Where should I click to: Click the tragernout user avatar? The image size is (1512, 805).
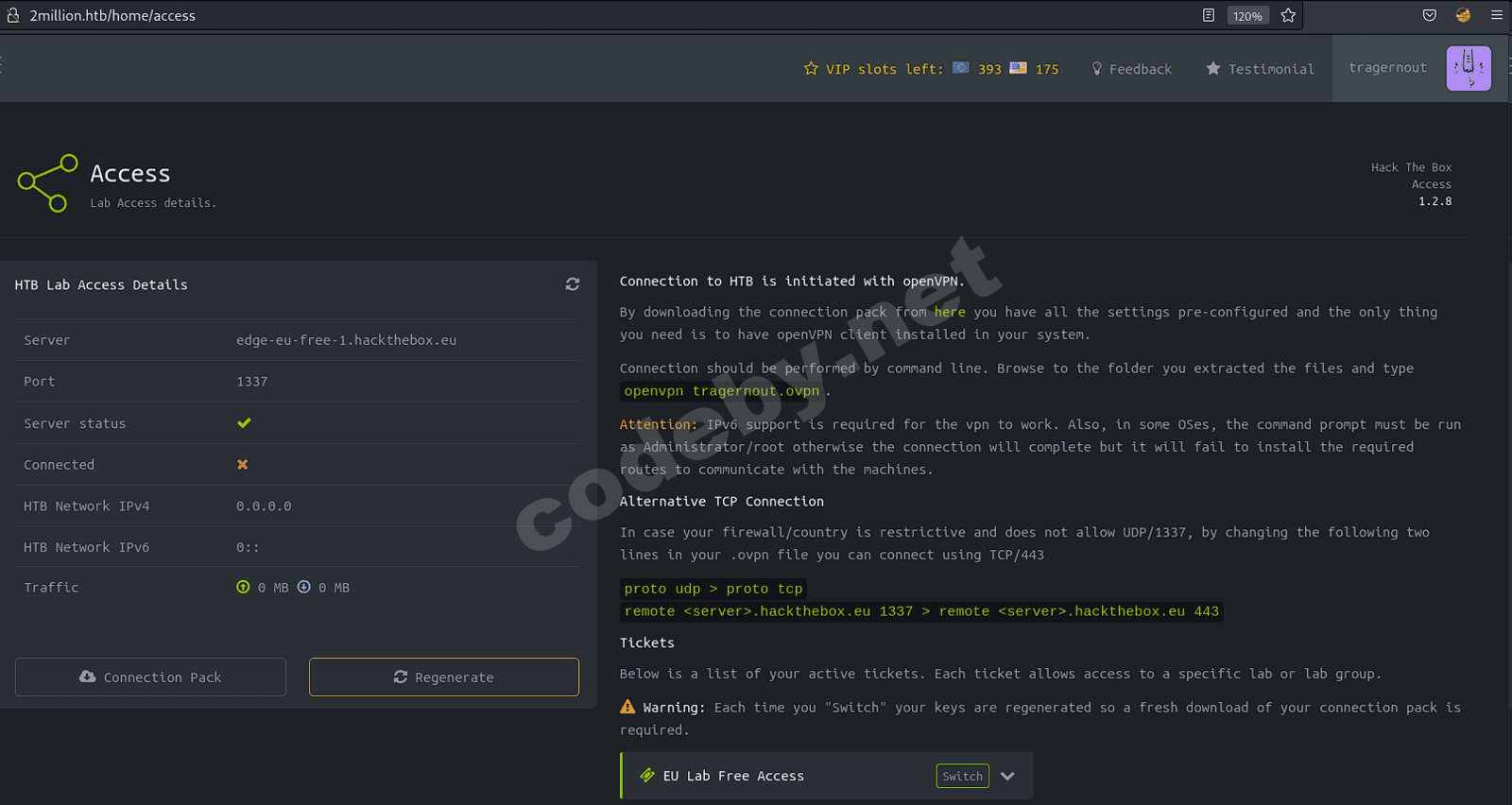(1468, 68)
